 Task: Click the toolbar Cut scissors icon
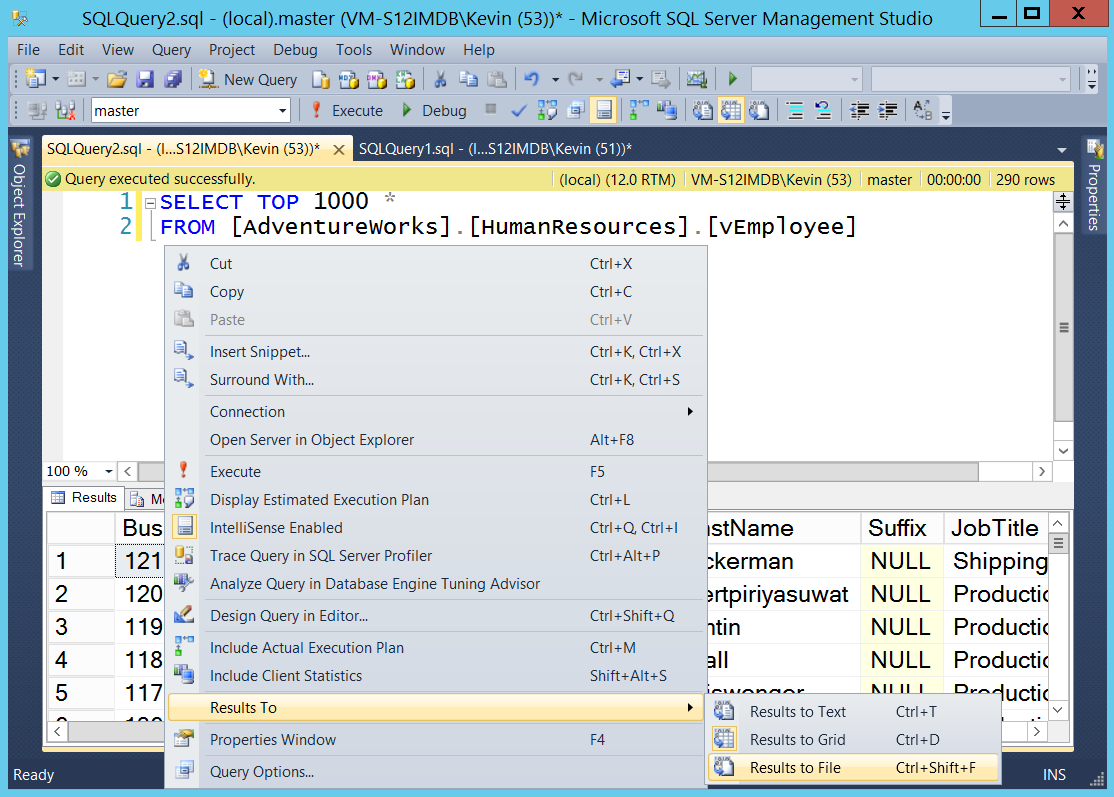tap(440, 80)
